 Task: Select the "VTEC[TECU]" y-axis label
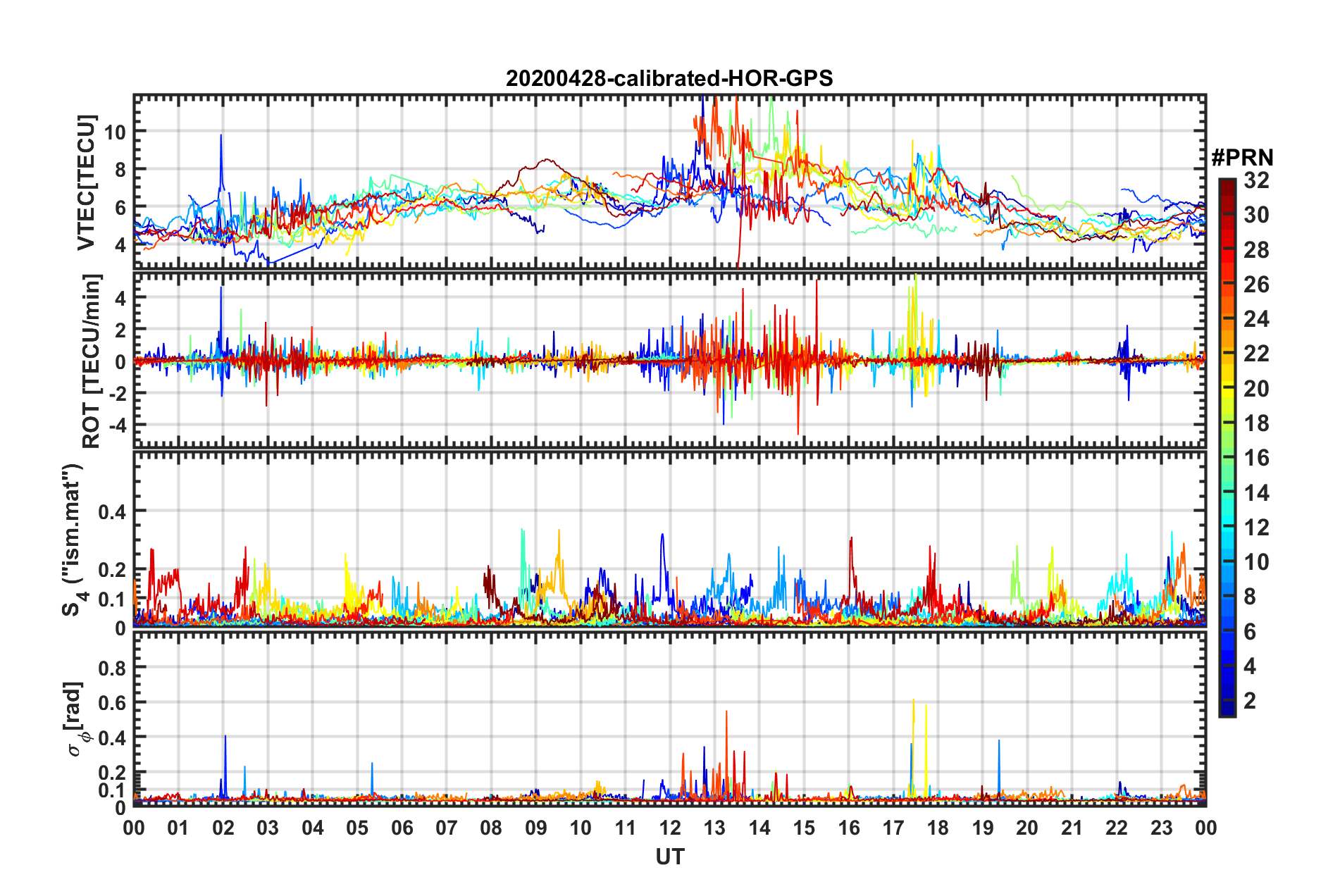[86, 183]
